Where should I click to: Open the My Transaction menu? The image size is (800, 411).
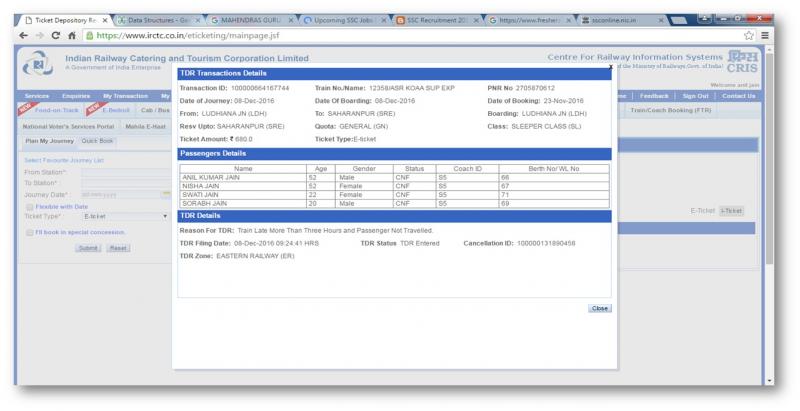pos(126,96)
